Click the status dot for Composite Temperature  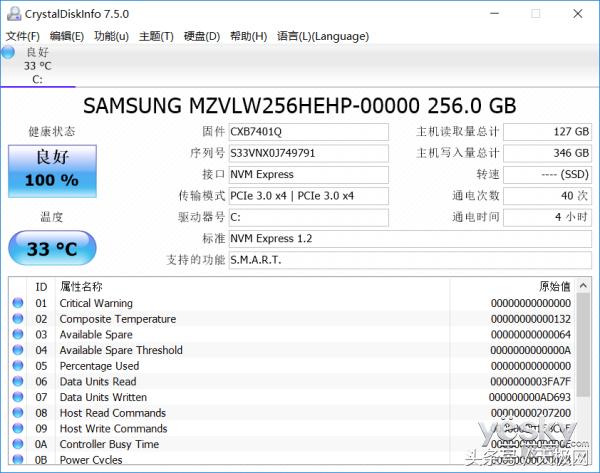[18, 319]
